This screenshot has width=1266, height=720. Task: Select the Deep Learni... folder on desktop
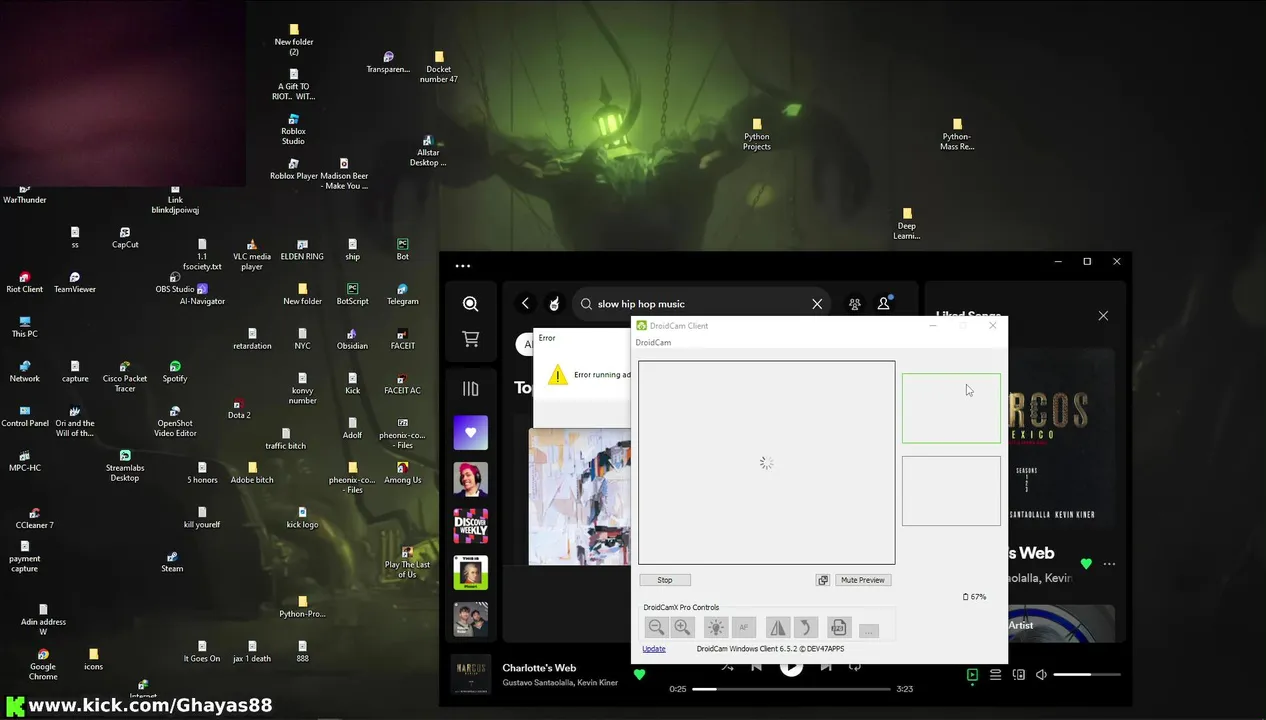pyautogui.click(x=907, y=223)
